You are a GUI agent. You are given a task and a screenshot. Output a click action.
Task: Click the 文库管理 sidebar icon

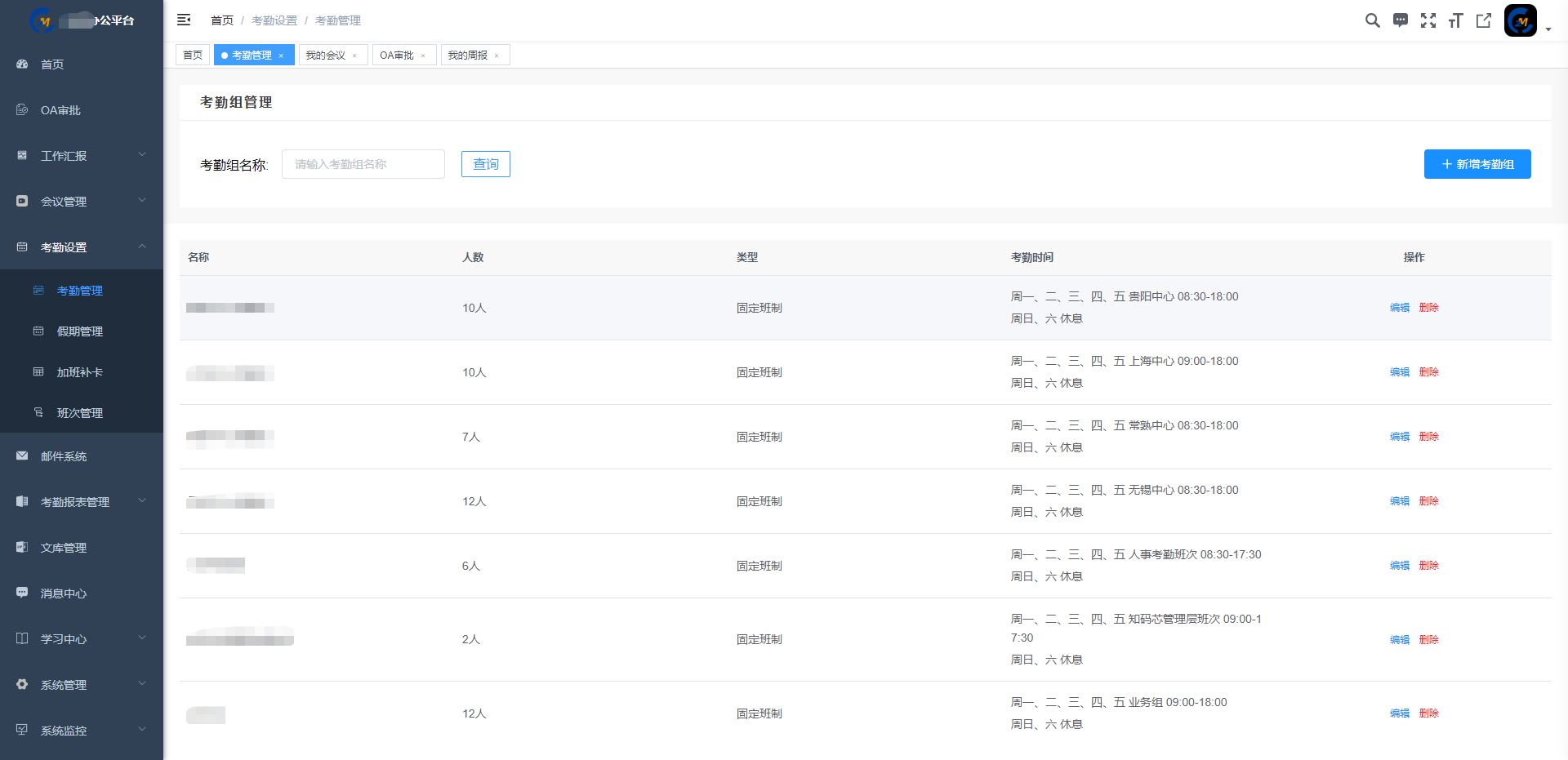[22, 547]
